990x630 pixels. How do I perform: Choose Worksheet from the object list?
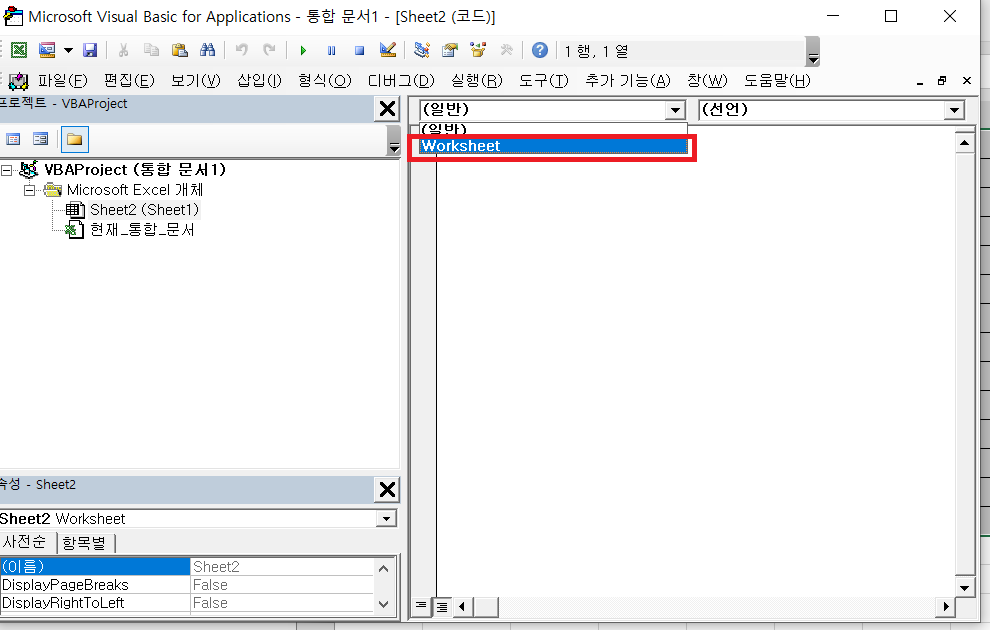tap(553, 146)
